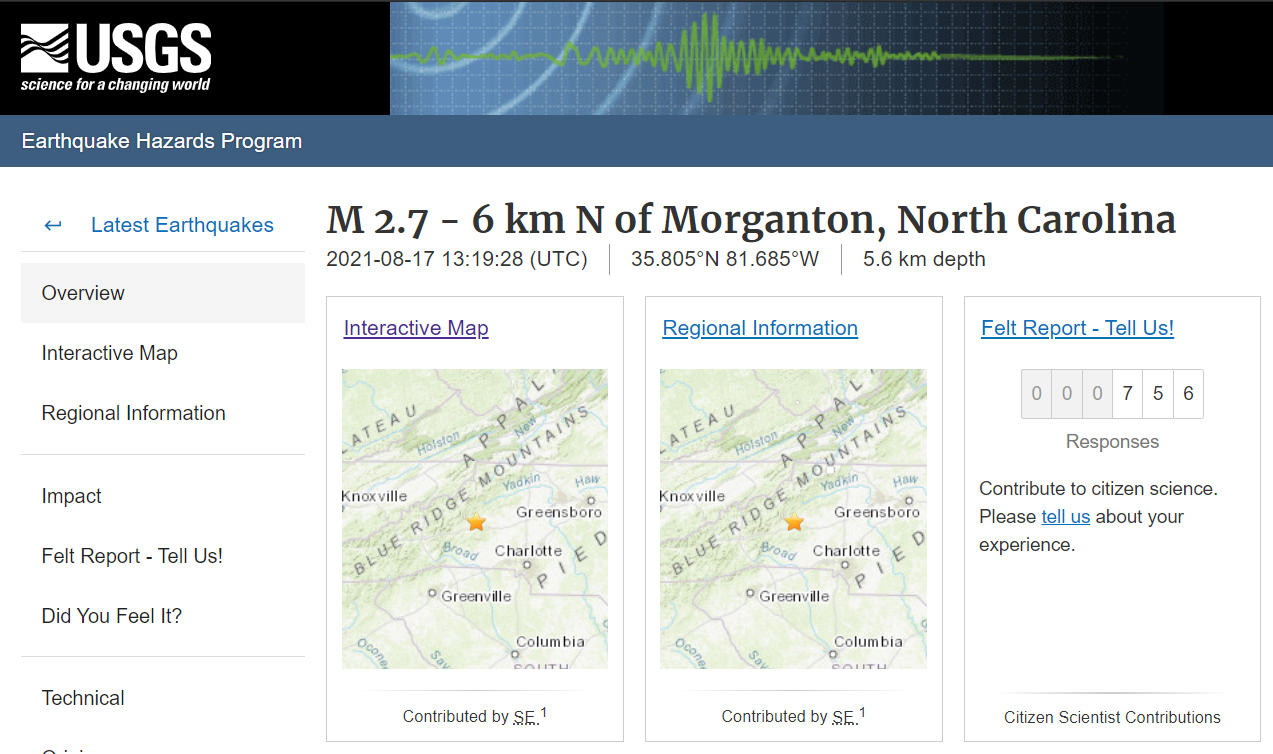This screenshot has width=1273, height=754.
Task: Open Earthquake Hazards Program link
Action: tap(162, 141)
